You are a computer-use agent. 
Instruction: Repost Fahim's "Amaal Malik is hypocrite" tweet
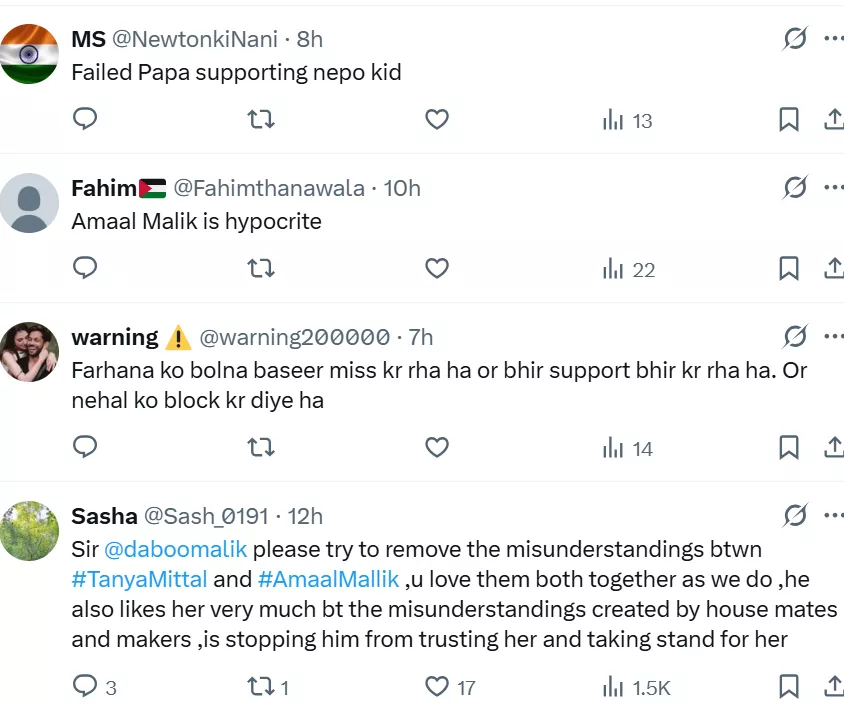(x=261, y=269)
